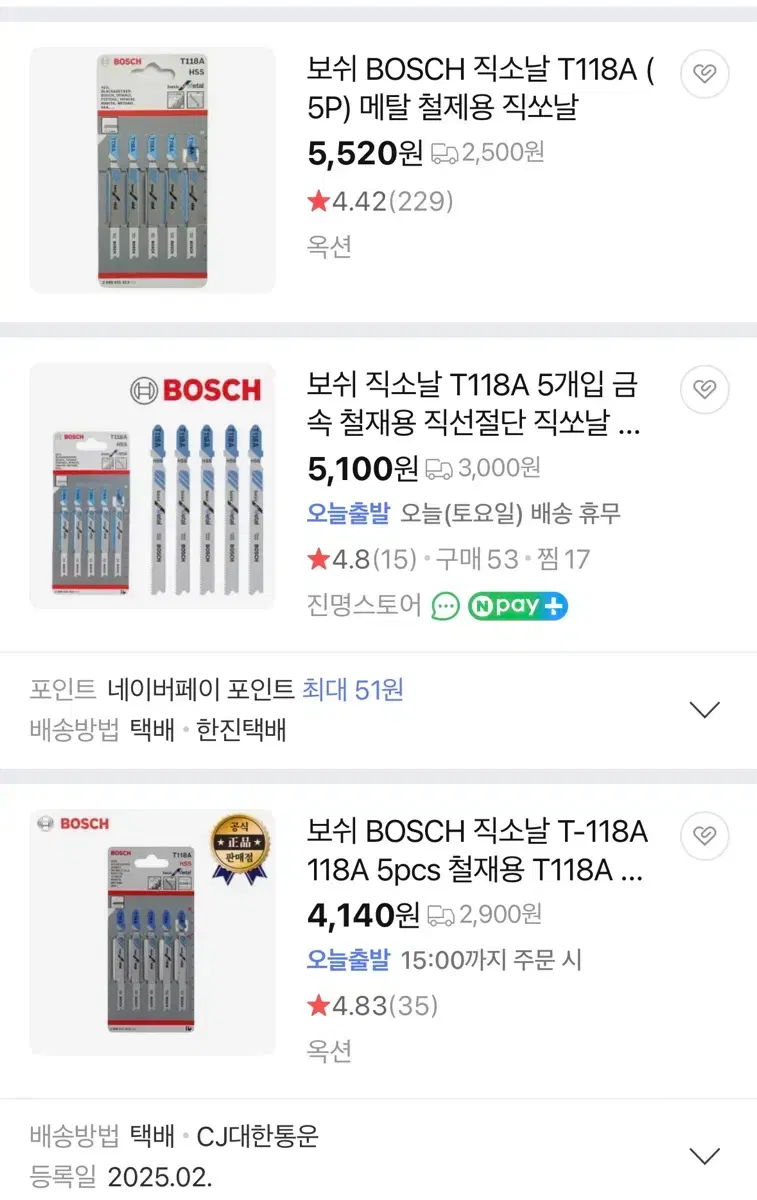Open first Bosch T118A blade package thumbnail

152,170
